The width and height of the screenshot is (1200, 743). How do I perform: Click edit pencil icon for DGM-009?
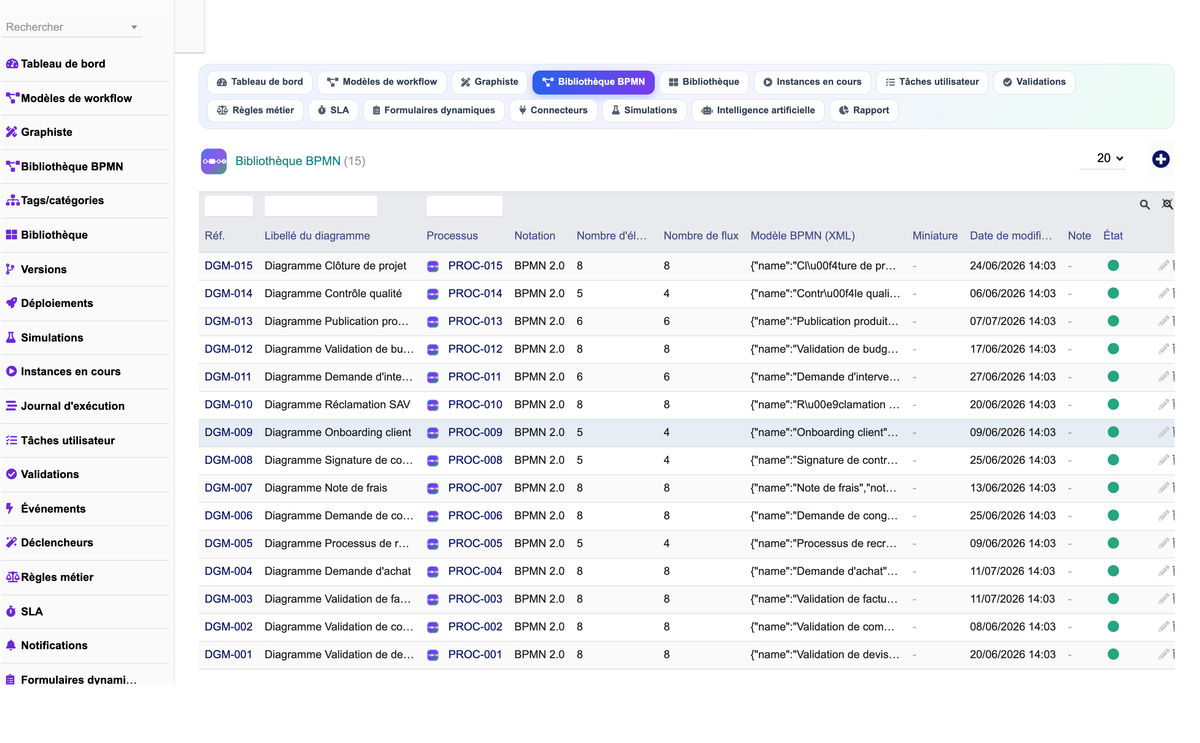pos(1164,433)
